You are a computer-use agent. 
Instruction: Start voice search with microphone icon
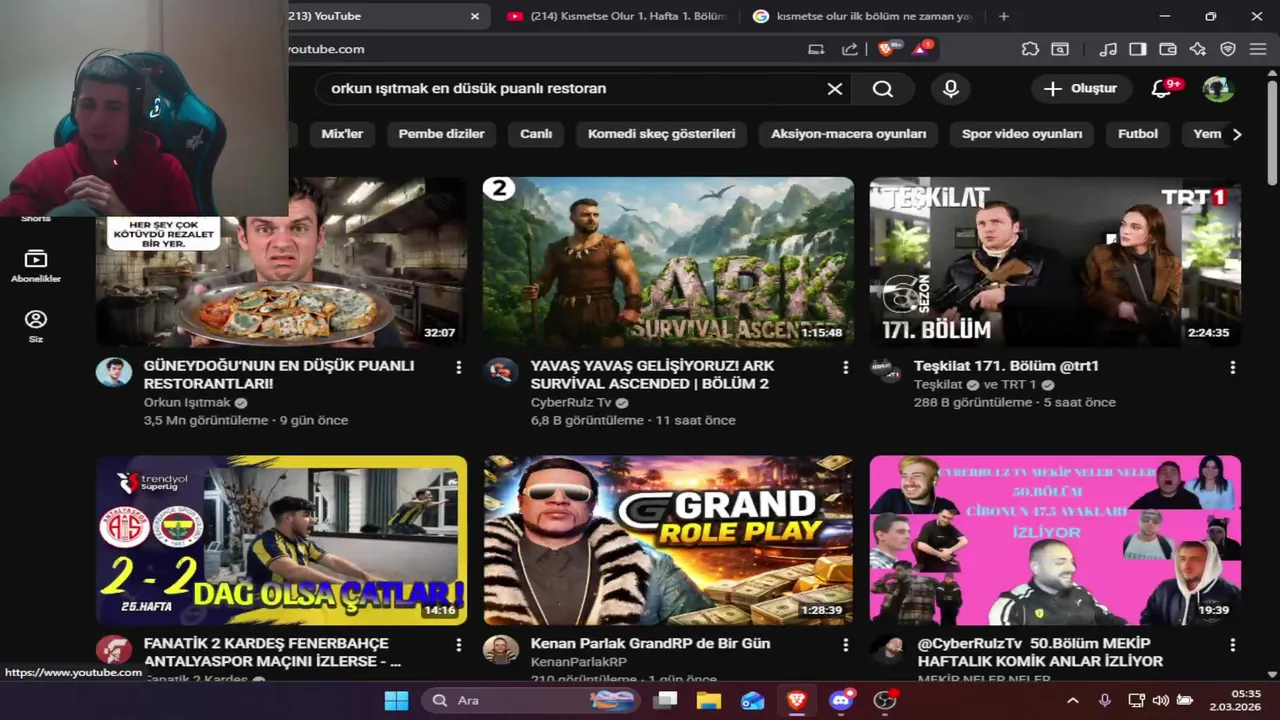pyautogui.click(x=951, y=89)
